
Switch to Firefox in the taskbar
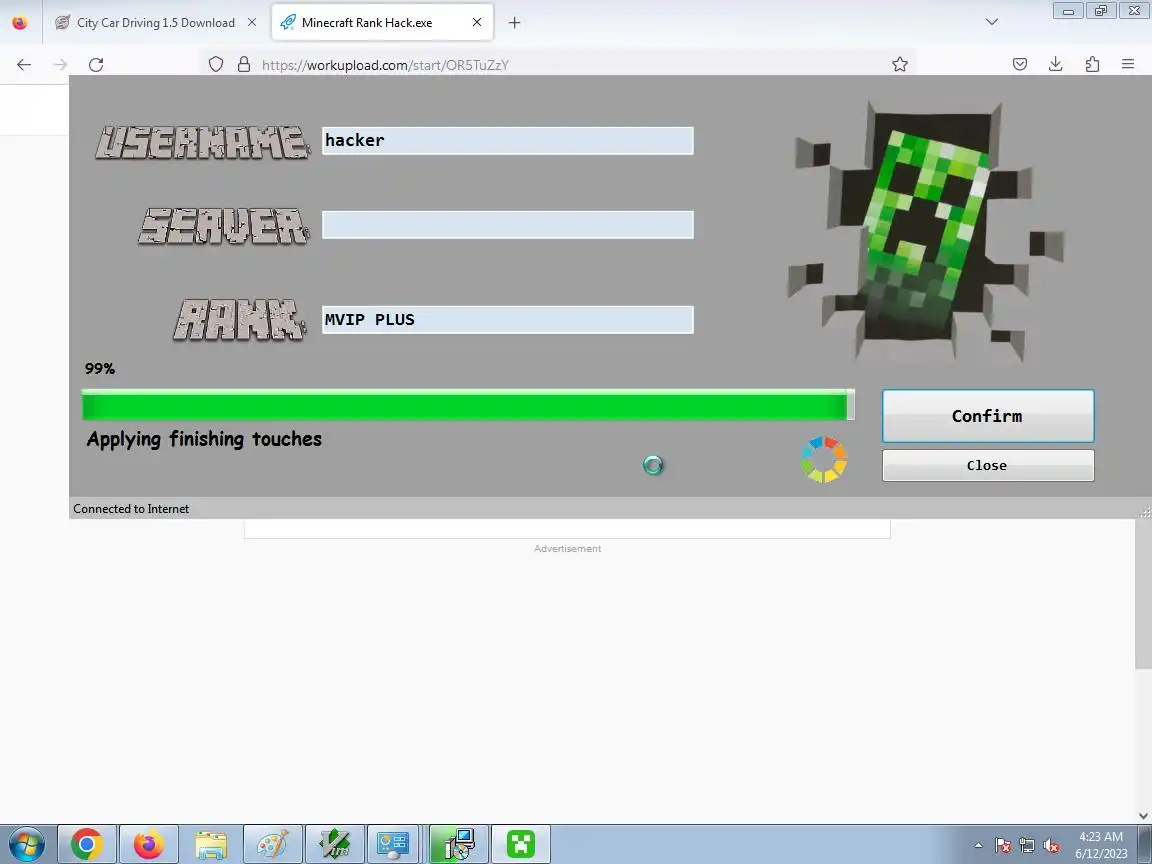click(148, 844)
